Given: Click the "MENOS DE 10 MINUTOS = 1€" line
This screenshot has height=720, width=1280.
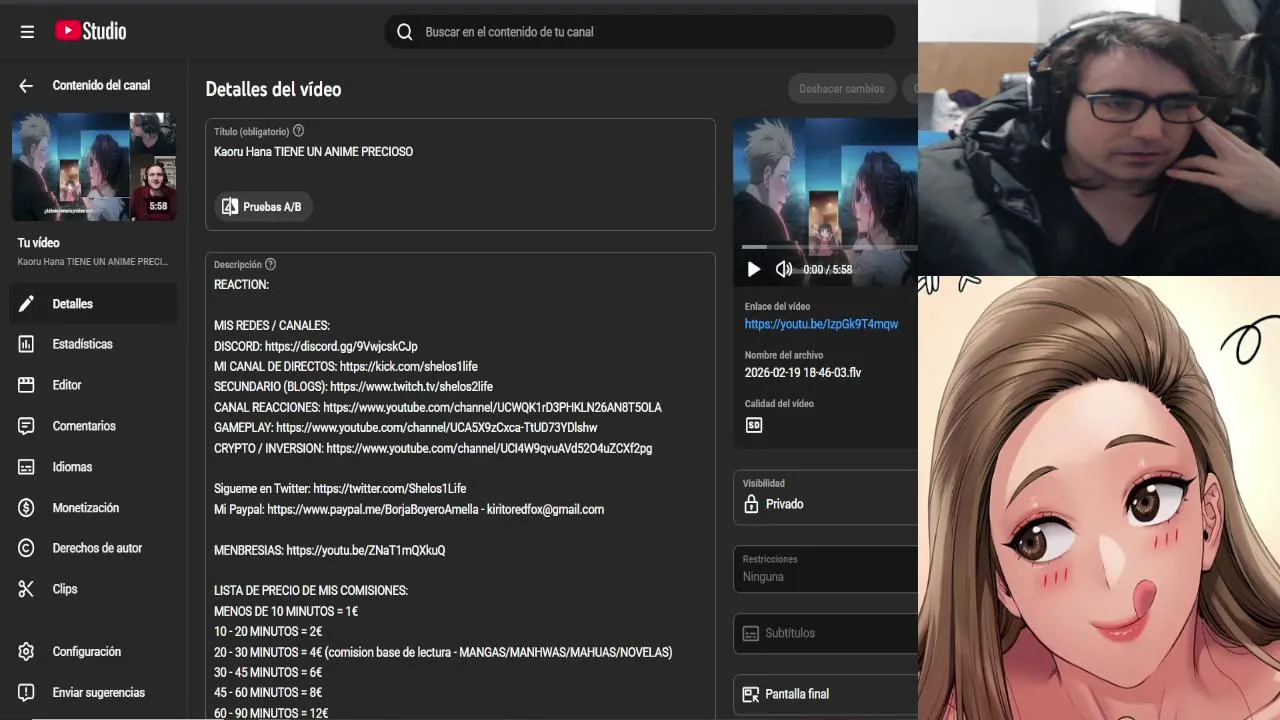Looking at the screenshot, I should [286, 612].
